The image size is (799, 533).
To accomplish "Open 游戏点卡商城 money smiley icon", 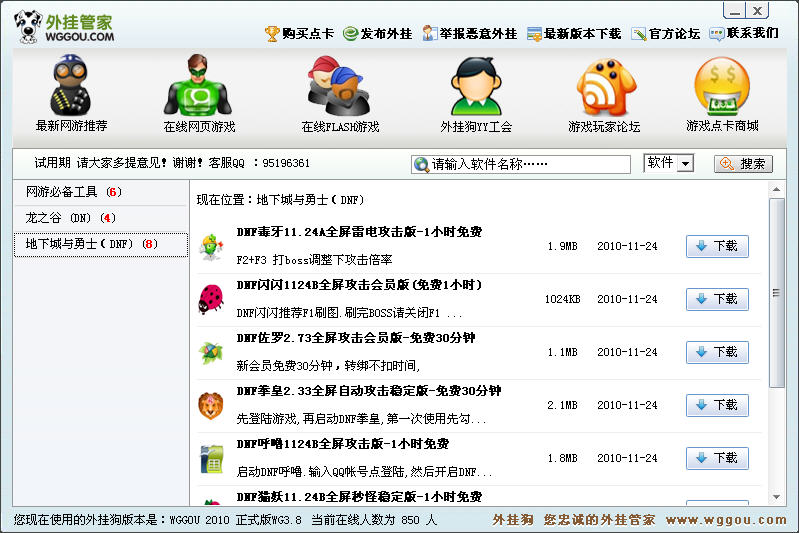I will click(722, 86).
